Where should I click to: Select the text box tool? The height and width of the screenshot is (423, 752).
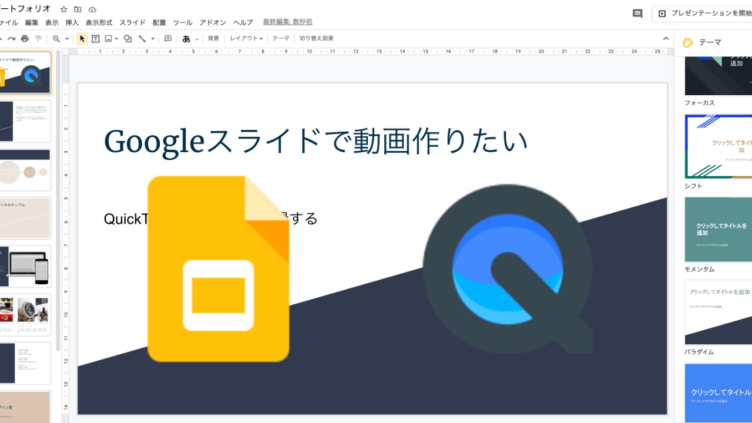click(95, 38)
